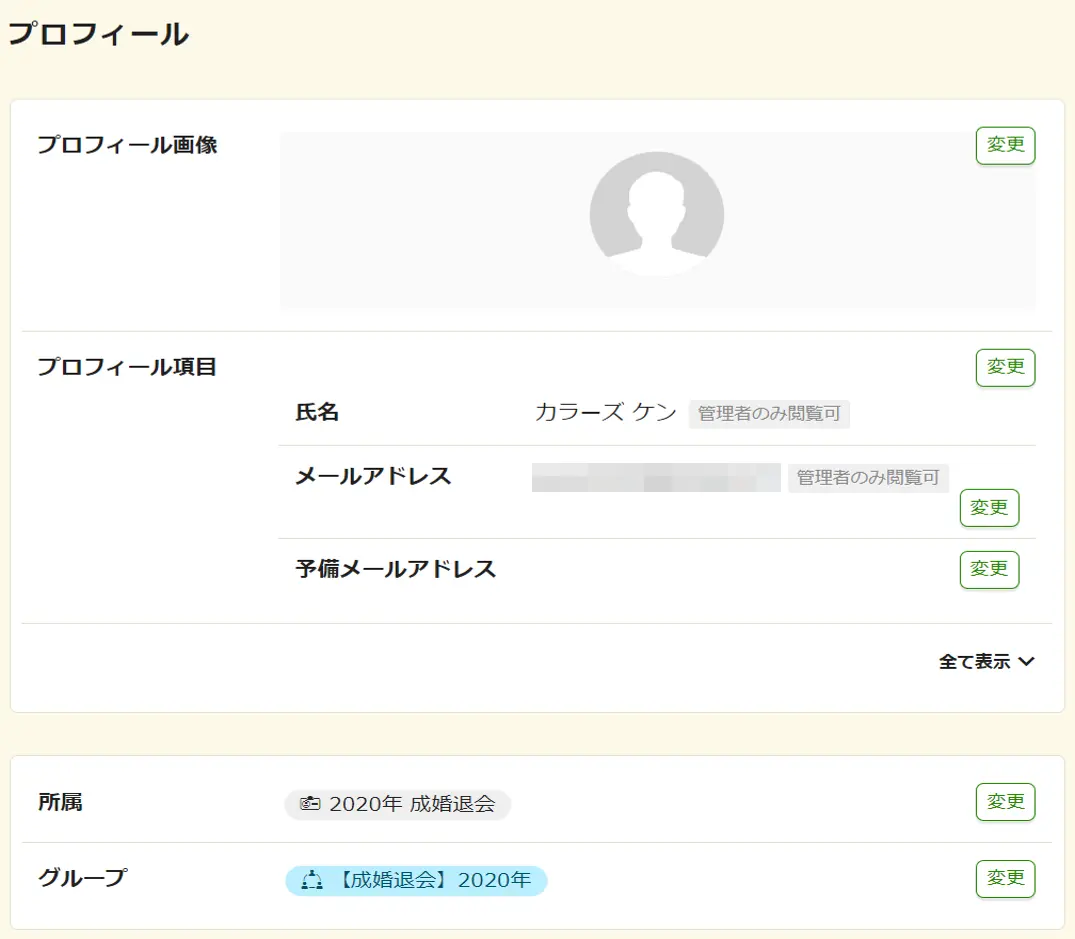This screenshot has height=939, width=1075.
Task: Click 変更 button for 所属
Action: 1005,802
